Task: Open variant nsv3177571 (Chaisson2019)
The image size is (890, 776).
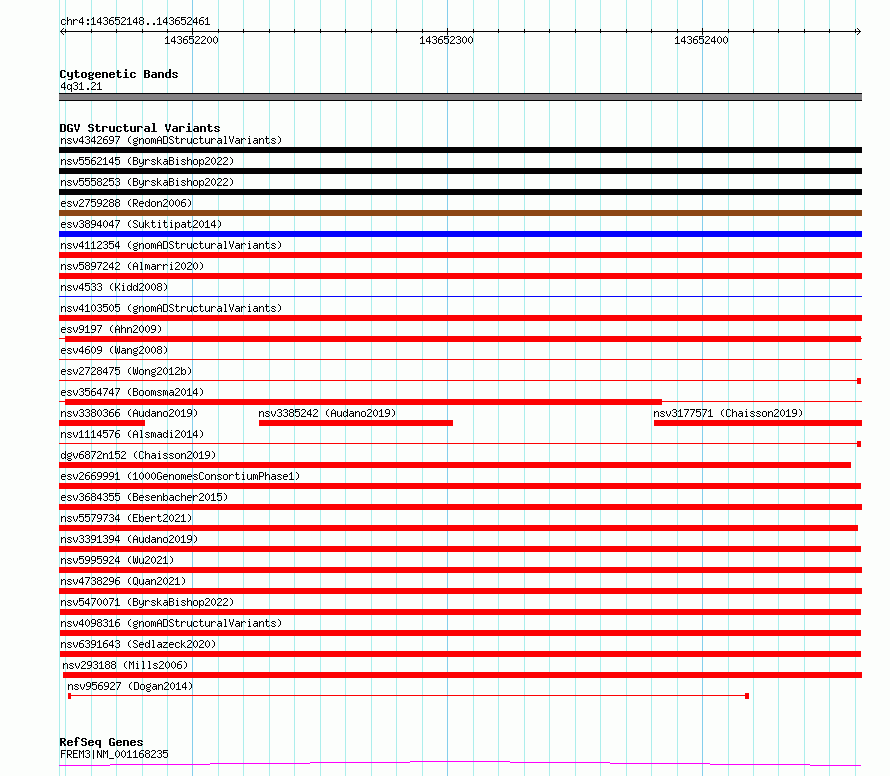Action: pyautogui.click(x=728, y=413)
